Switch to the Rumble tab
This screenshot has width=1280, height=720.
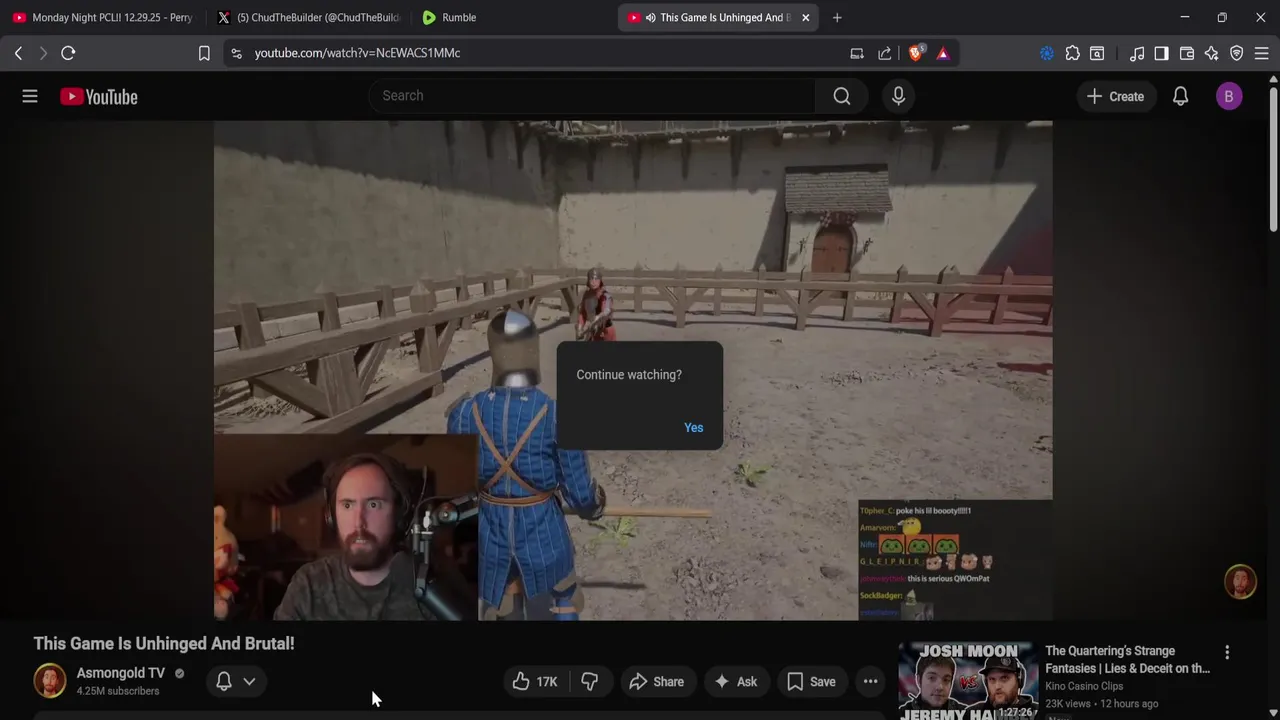click(510, 17)
